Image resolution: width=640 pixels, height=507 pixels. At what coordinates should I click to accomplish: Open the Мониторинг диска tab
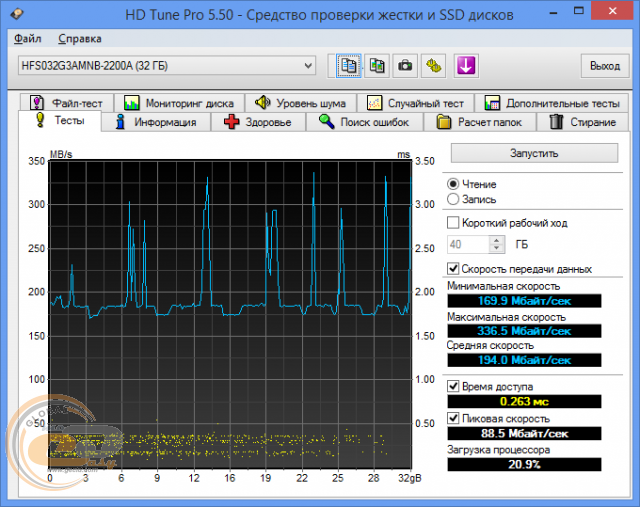[179, 103]
